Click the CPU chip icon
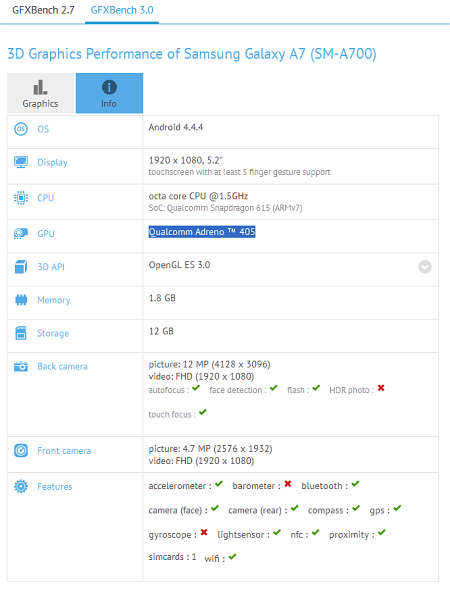 [21, 198]
